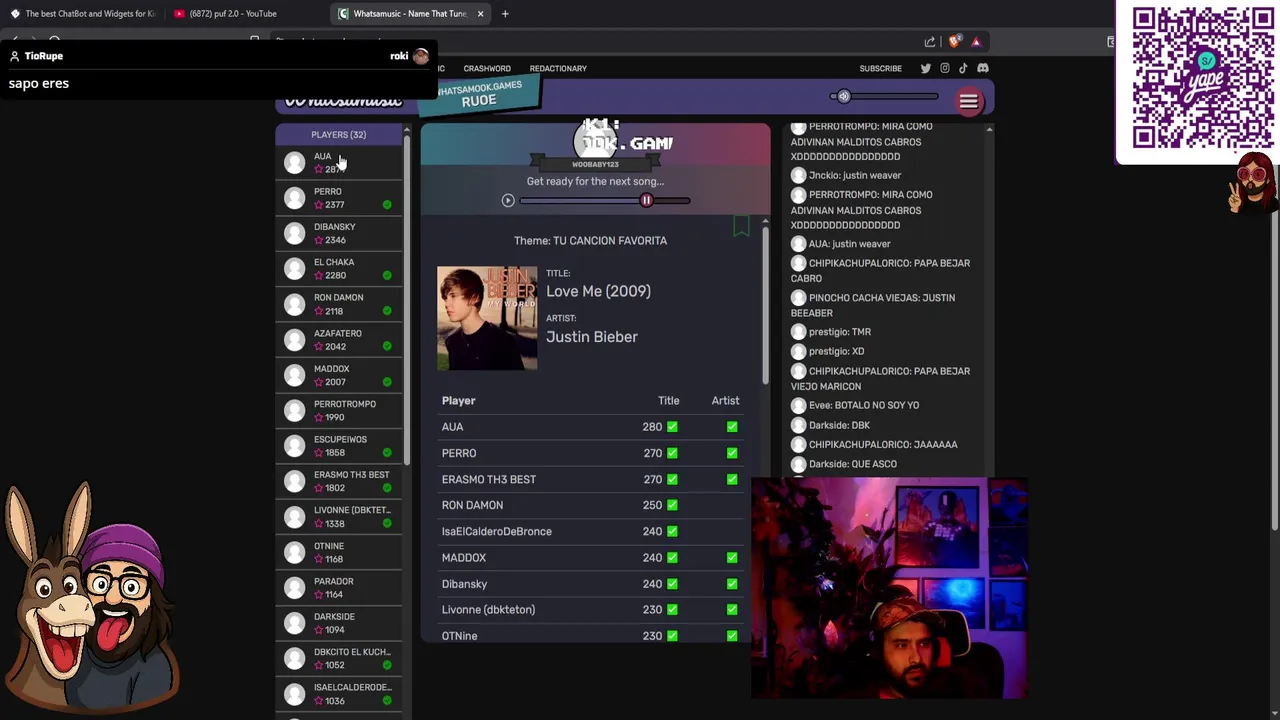Viewport: 1280px width, 720px height.
Task: Click the up arrow of players list scrollbar
Action: pos(407,131)
